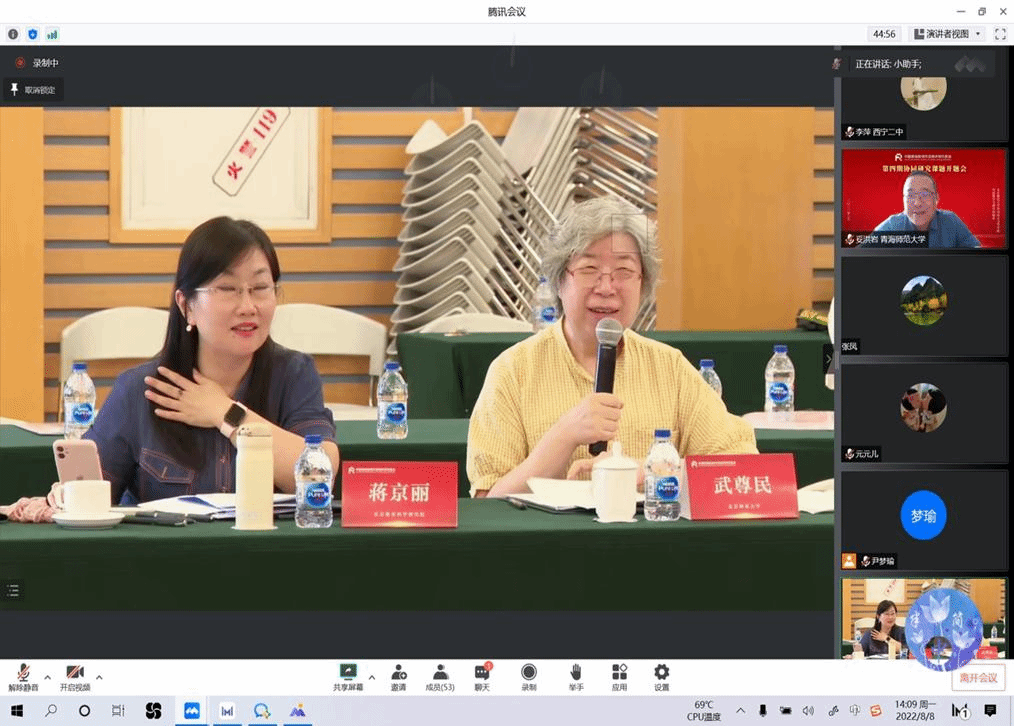Open the Invite (邀请) option

(399, 677)
